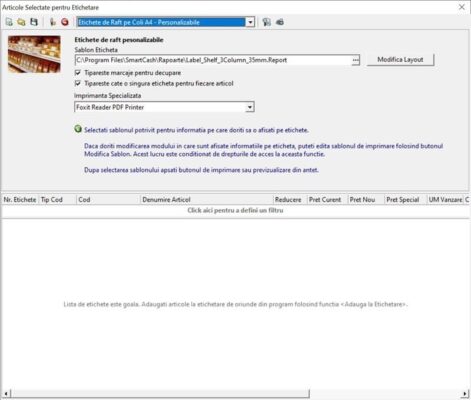
Task: Sort by the 'Cod' column header
Action: (x=108, y=200)
